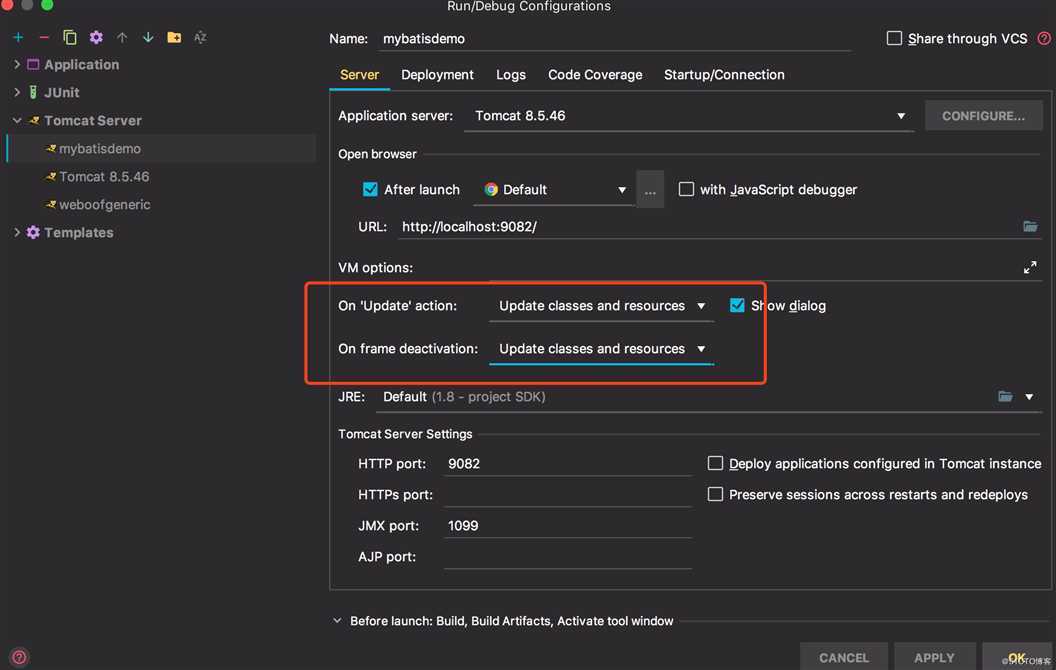
Task: Click the JMX port field
Action: 567,525
